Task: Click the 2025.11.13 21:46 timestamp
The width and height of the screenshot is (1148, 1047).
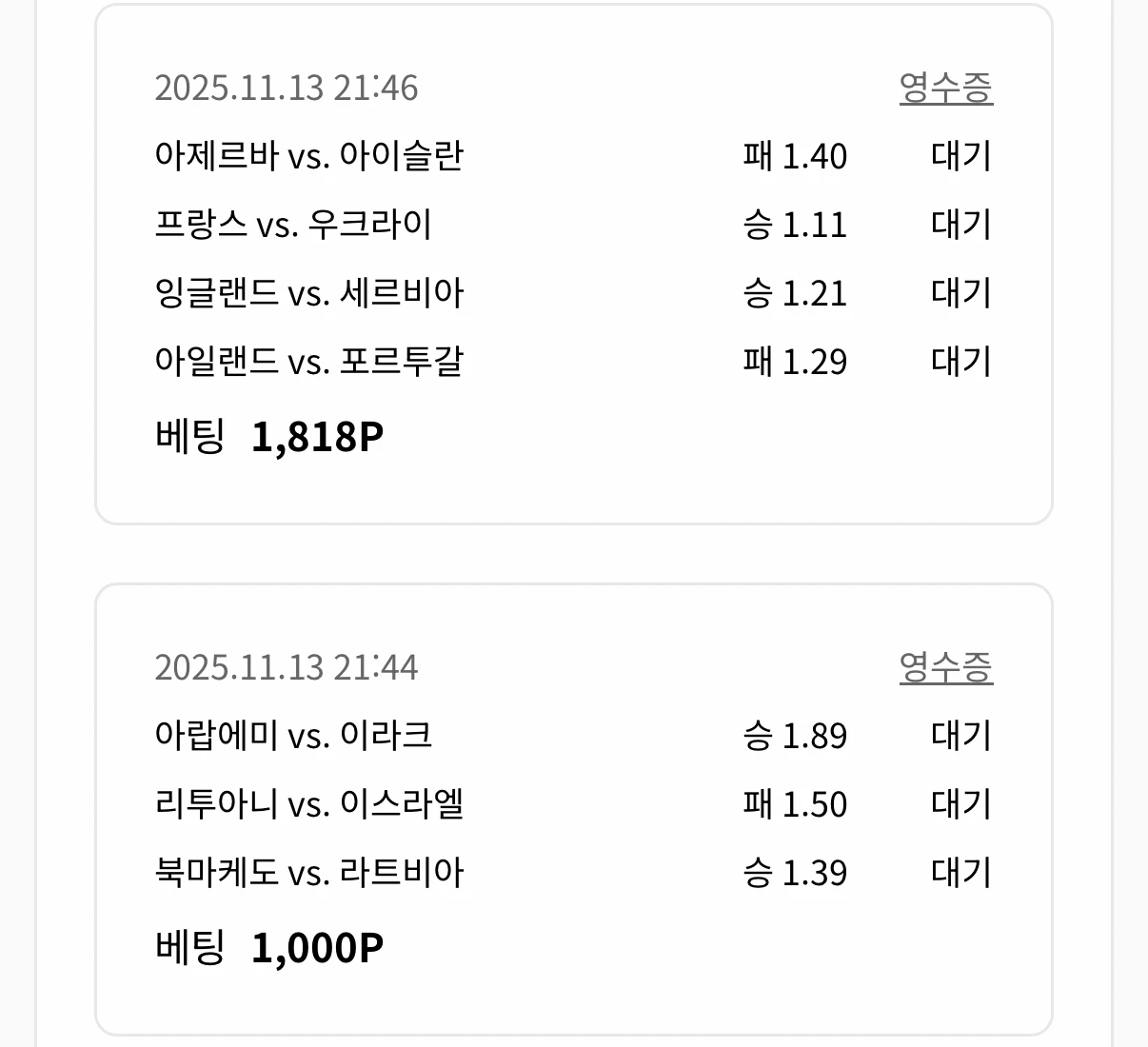Action: coord(287,88)
